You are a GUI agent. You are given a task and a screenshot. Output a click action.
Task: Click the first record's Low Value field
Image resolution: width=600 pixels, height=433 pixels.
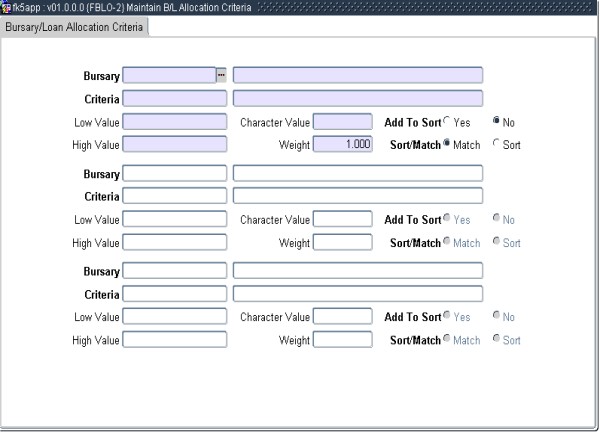(x=174, y=121)
